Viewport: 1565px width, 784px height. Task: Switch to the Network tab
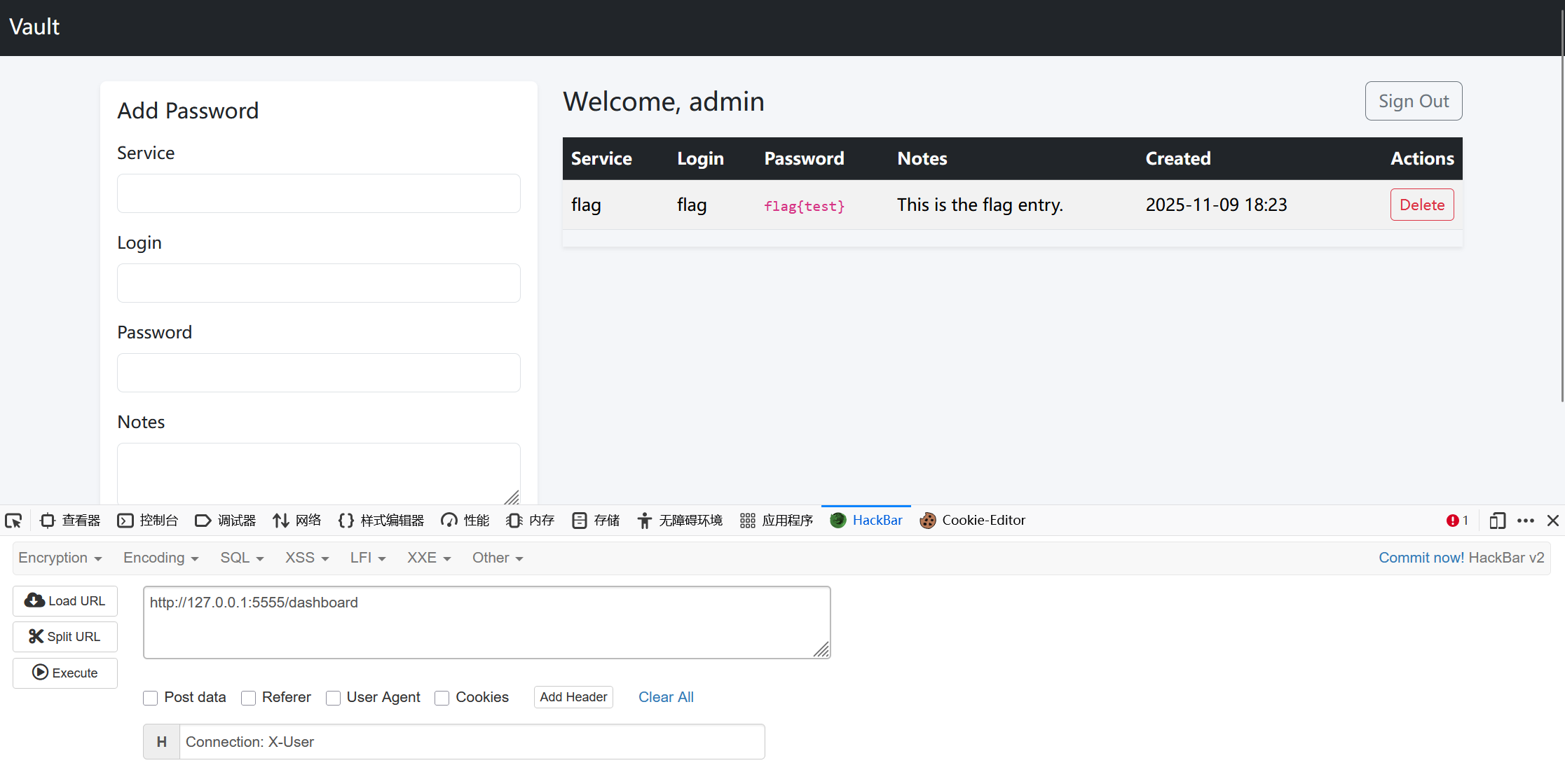pos(297,521)
